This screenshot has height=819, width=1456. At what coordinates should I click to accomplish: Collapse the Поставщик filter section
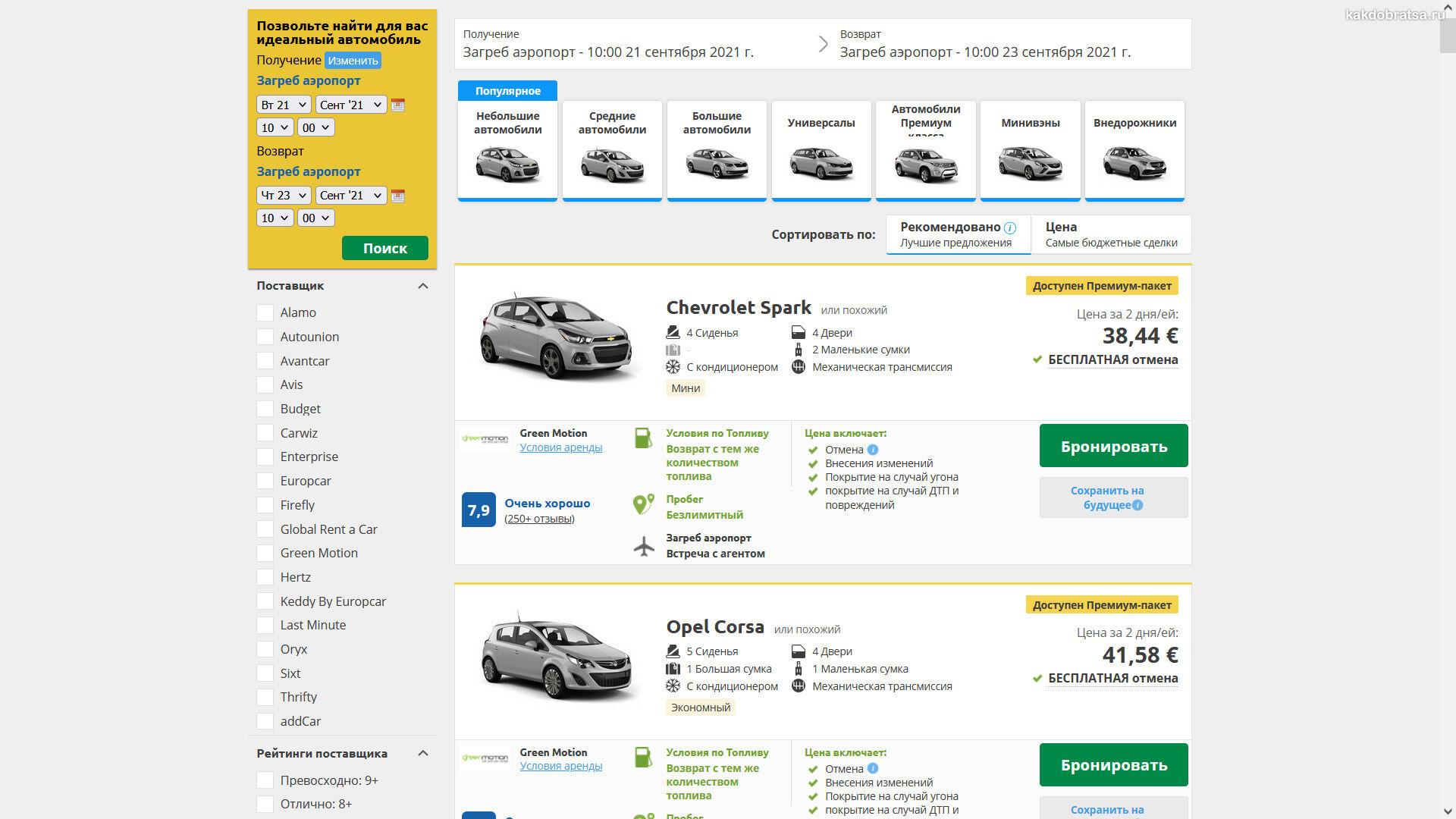point(423,286)
